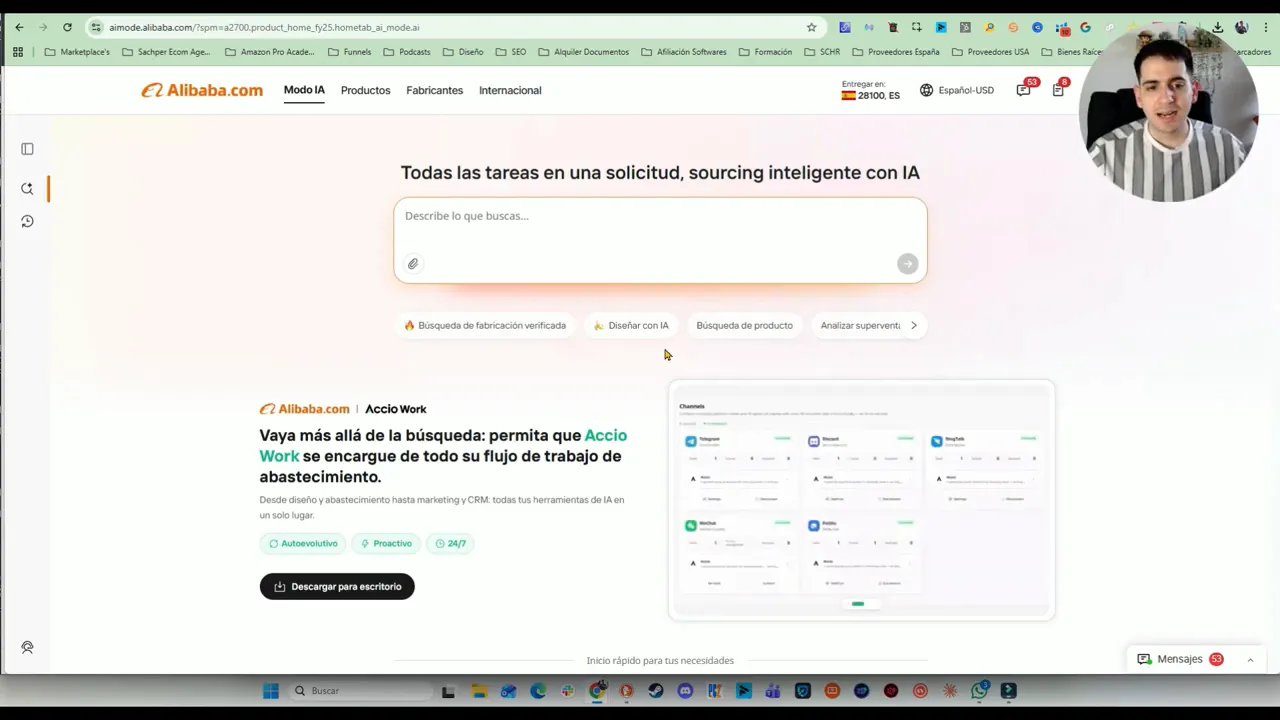Select Búsqueda de fabricación verificada chip
The image size is (1280, 720).
click(x=485, y=325)
